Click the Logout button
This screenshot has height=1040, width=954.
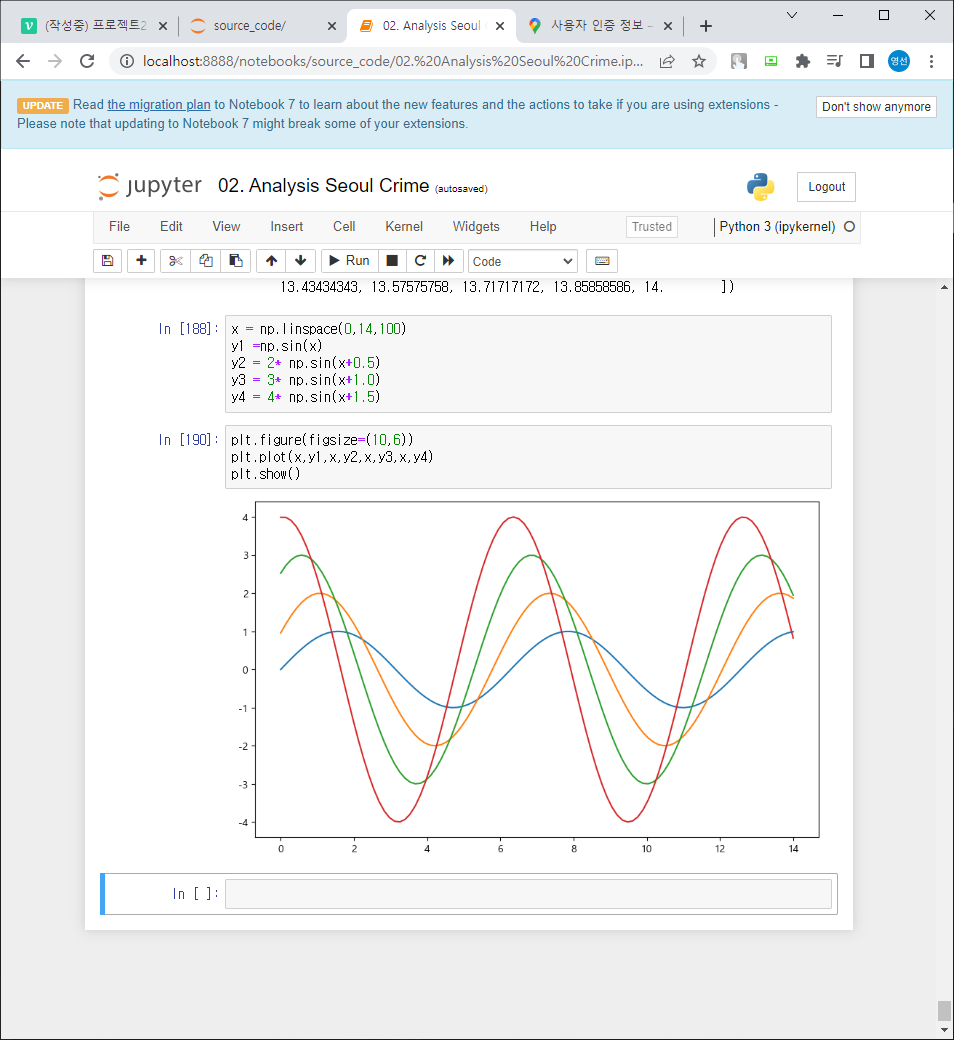coord(826,187)
